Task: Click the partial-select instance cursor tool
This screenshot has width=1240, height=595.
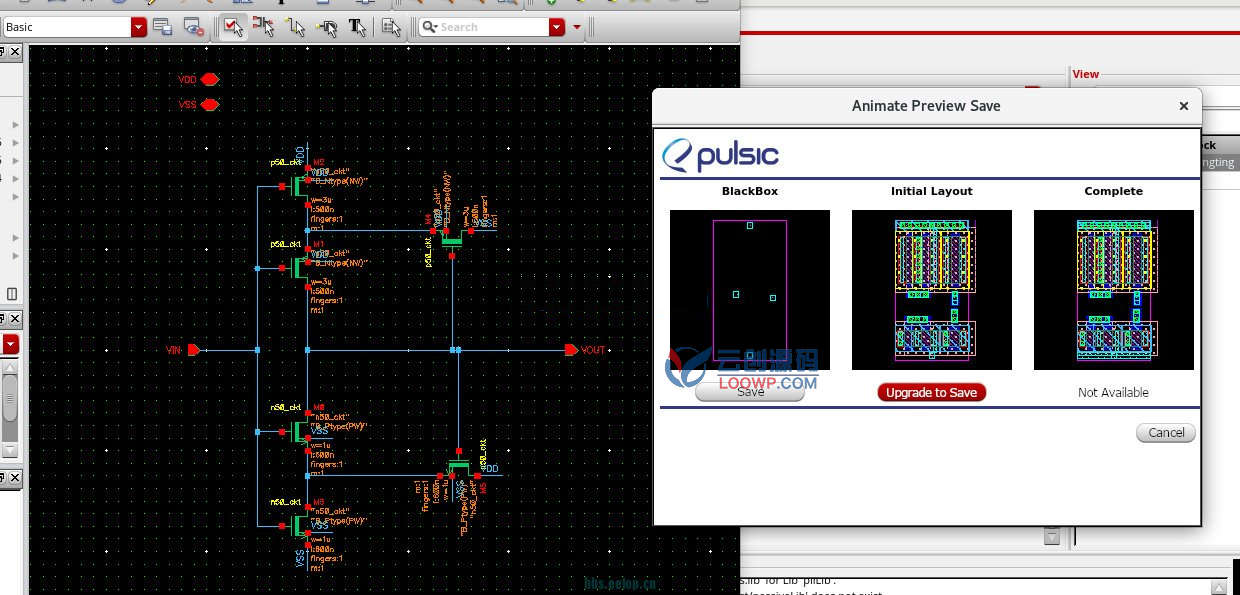Action: coord(264,27)
